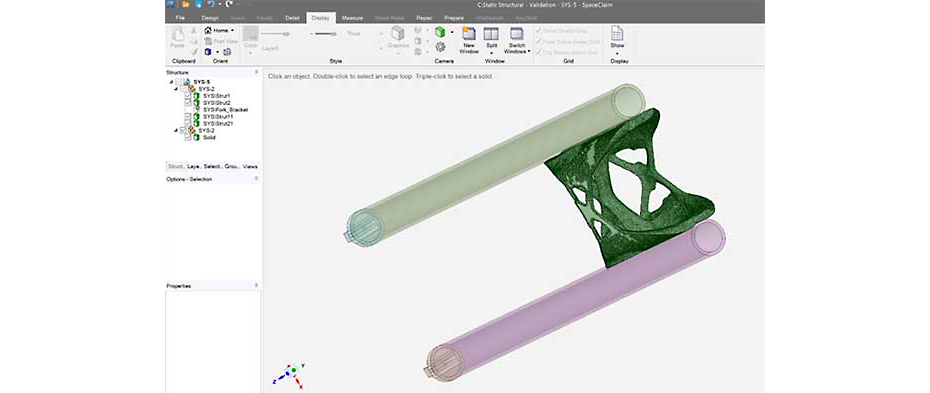This screenshot has width=930, height=393.
Task: Click the Switch Windows icon
Action: point(517,34)
